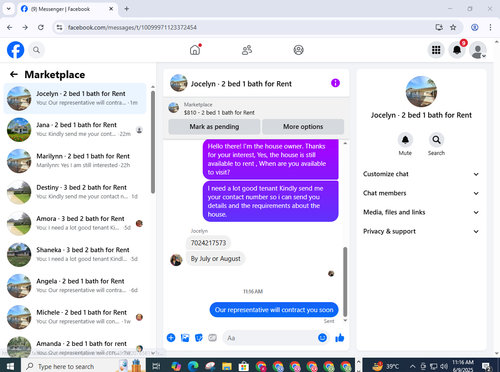The height and width of the screenshot is (372, 500).
Task: Open notifications bell with red badge
Action: [457, 50]
